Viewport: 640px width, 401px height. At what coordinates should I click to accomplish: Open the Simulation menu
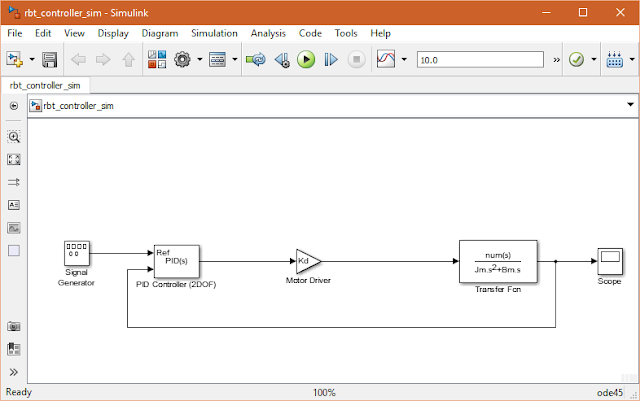214,33
